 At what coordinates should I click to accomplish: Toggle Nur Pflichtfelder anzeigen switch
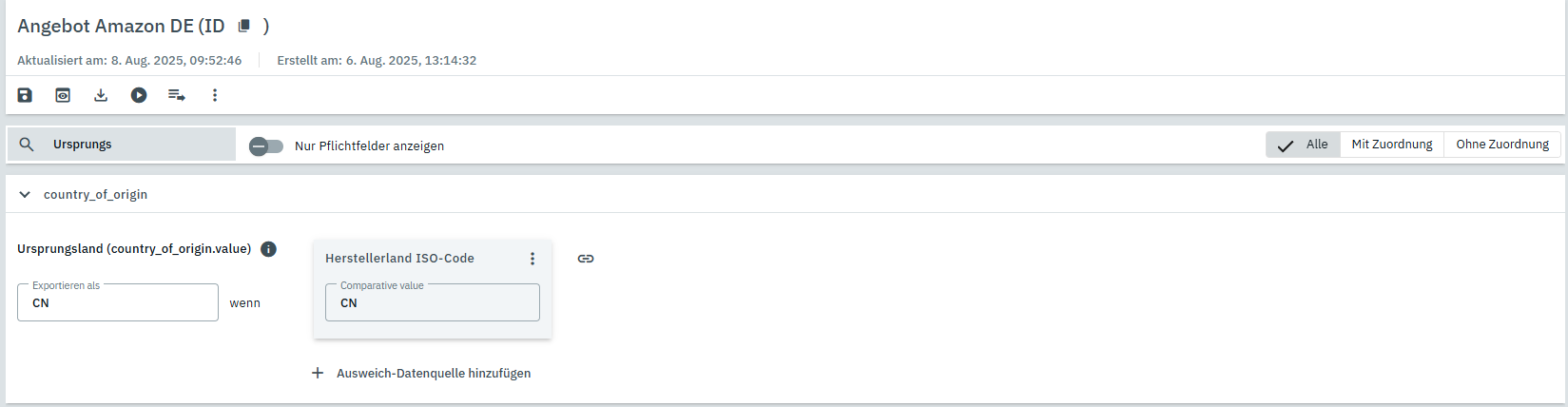(266, 146)
